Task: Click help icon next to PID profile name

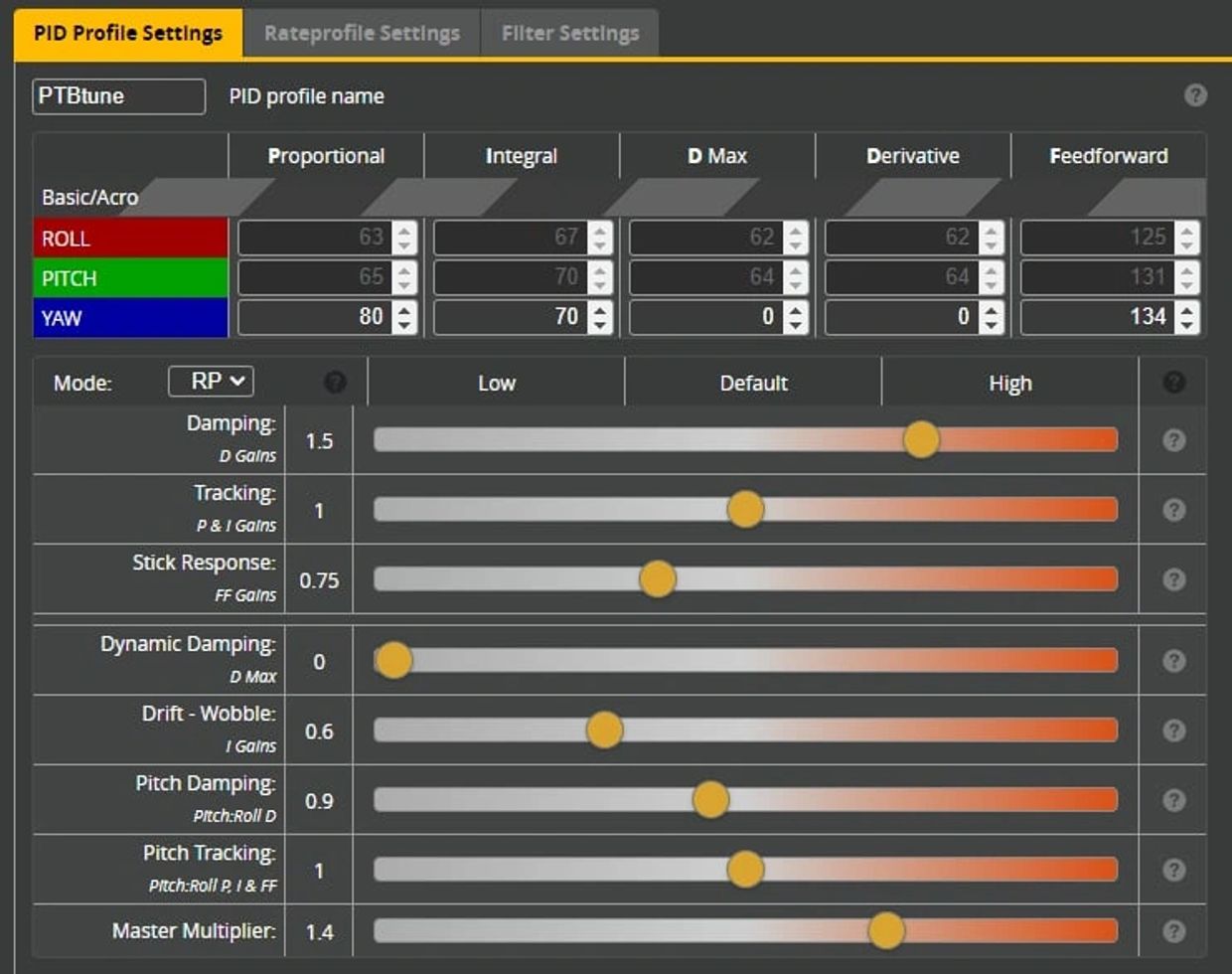Action: coord(1195,95)
